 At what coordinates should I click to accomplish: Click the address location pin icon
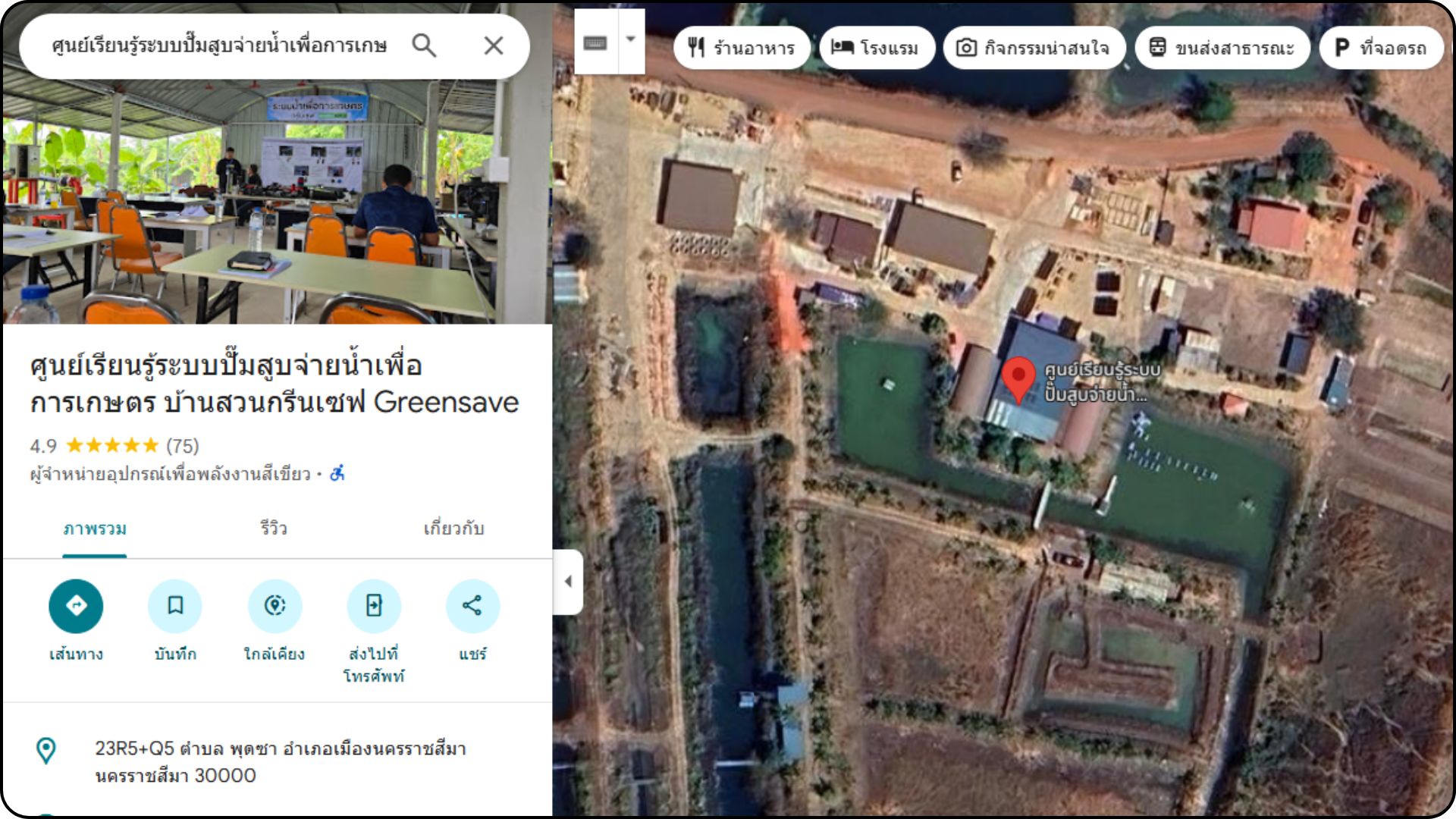(x=46, y=751)
